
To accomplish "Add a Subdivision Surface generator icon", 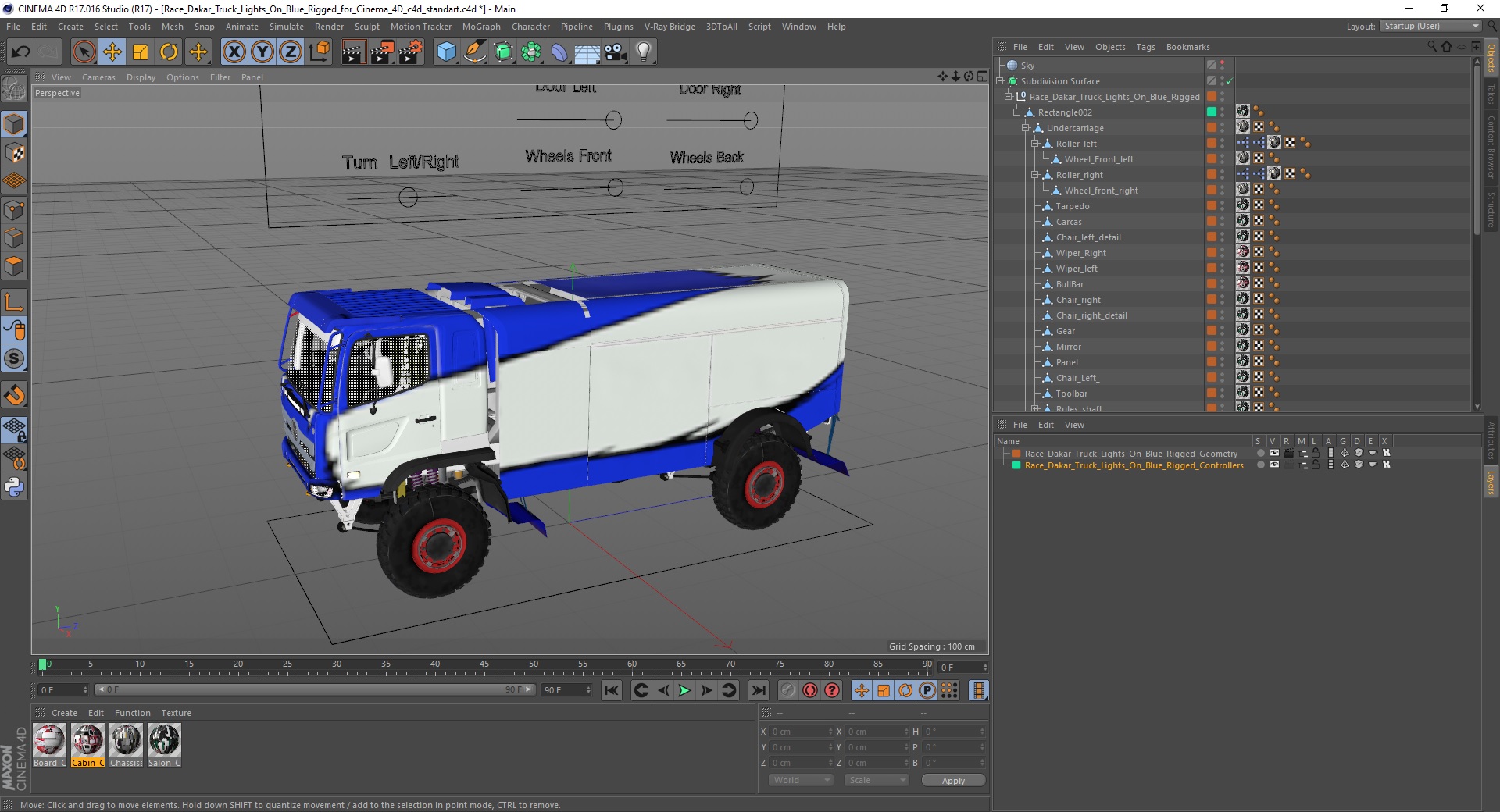I will [x=504, y=52].
